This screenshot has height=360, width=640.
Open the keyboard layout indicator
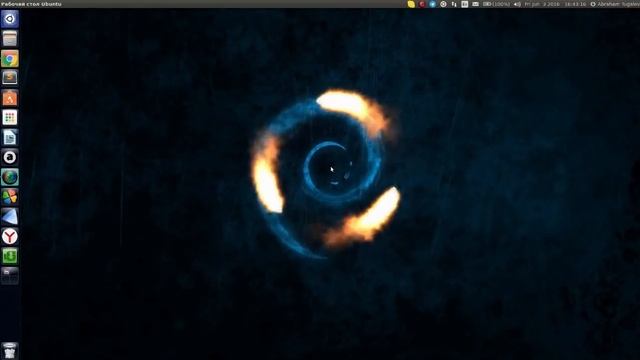(x=464, y=4)
